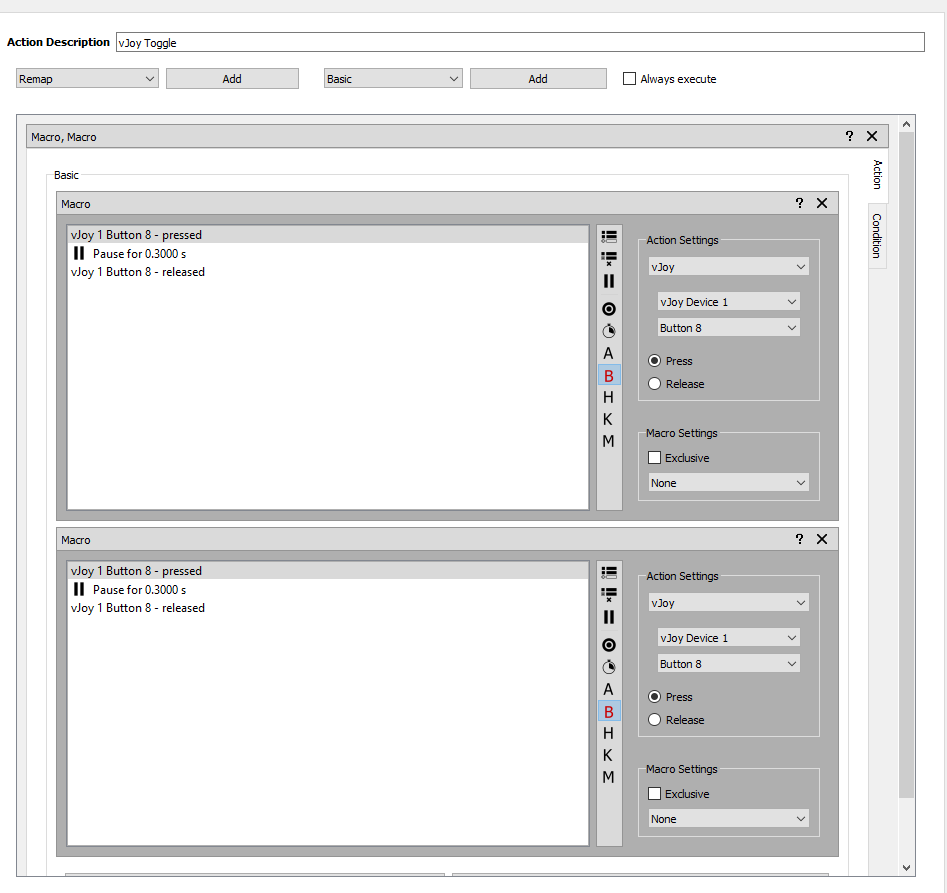Click the vertical scrollbar thumb
The height and width of the screenshot is (893, 947).
906,465
